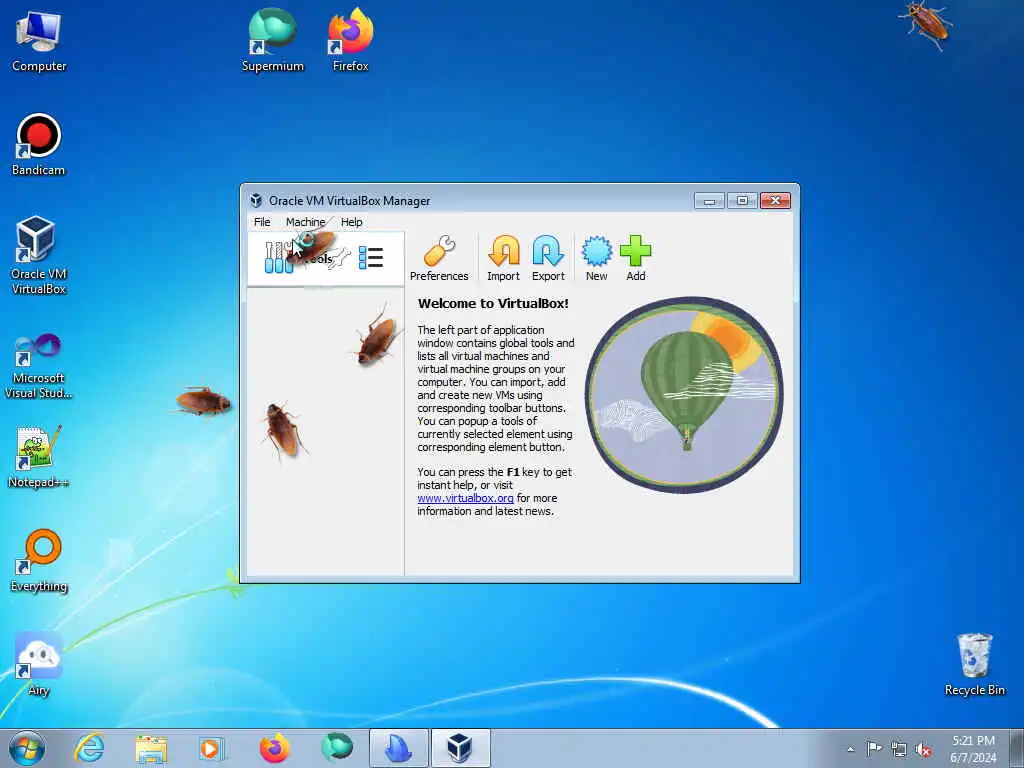Select the Bandicam desktop shortcut

click(x=39, y=145)
